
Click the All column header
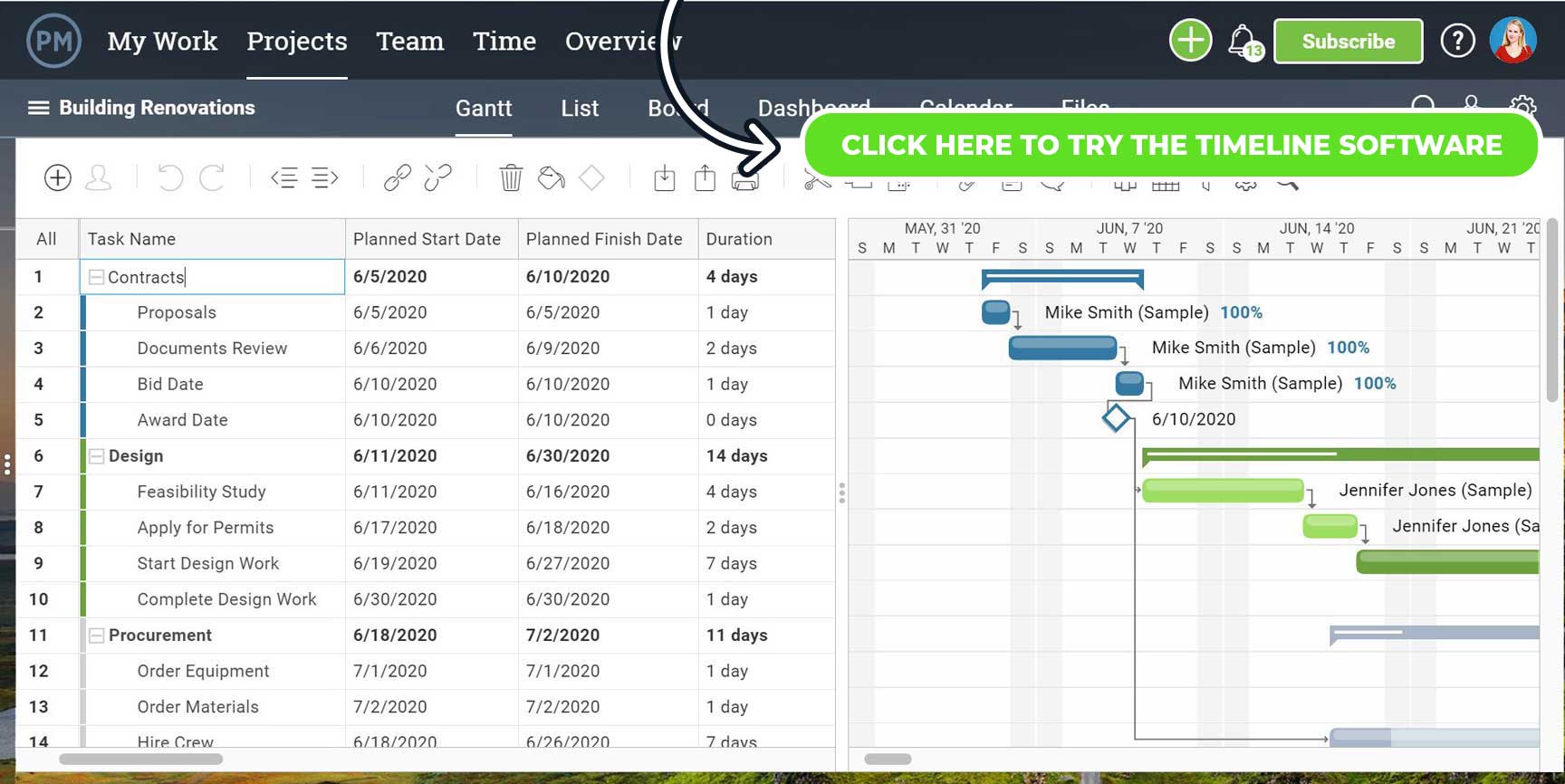click(x=46, y=239)
